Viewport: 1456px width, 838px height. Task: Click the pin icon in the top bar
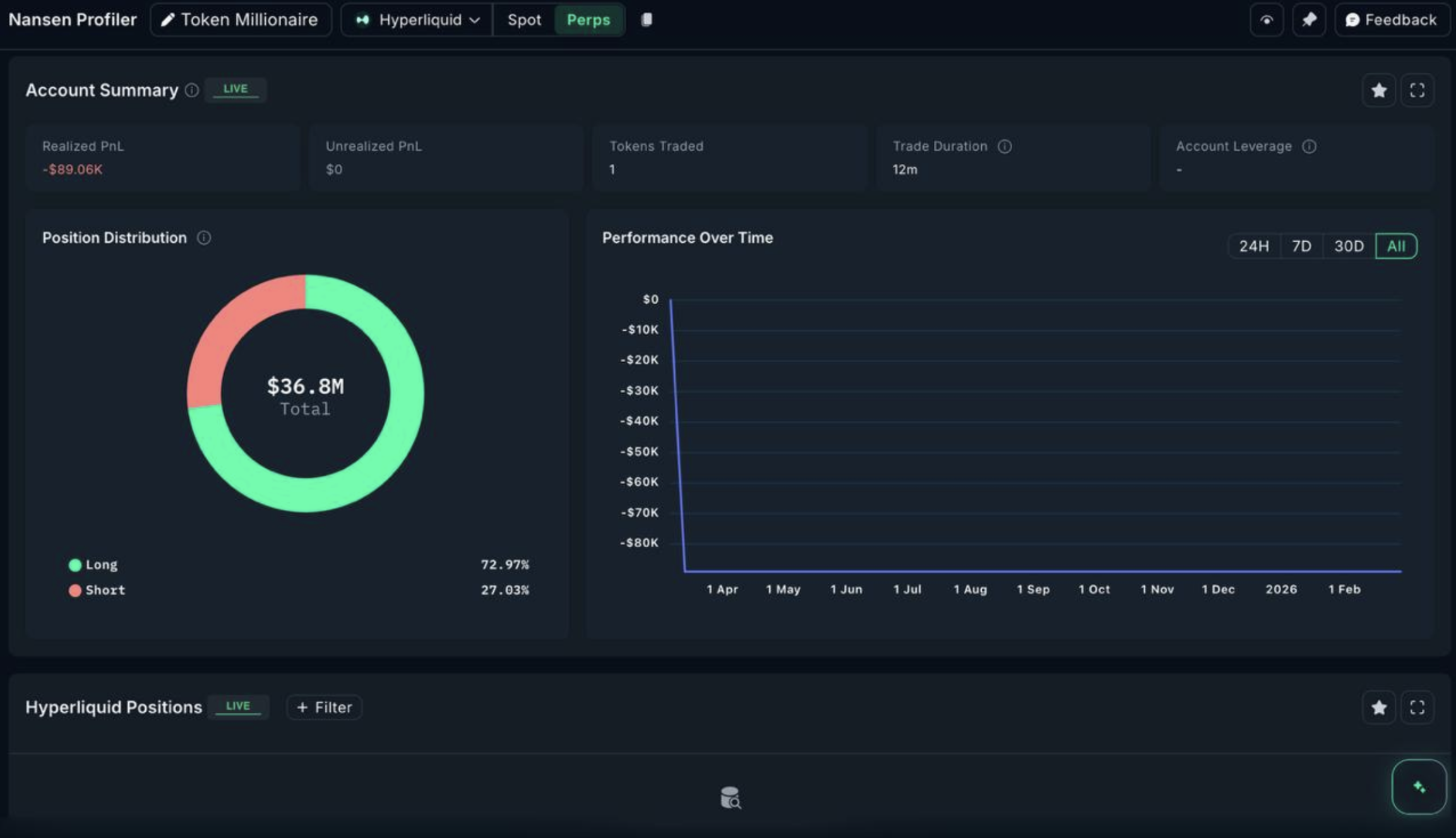coord(1308,20)
